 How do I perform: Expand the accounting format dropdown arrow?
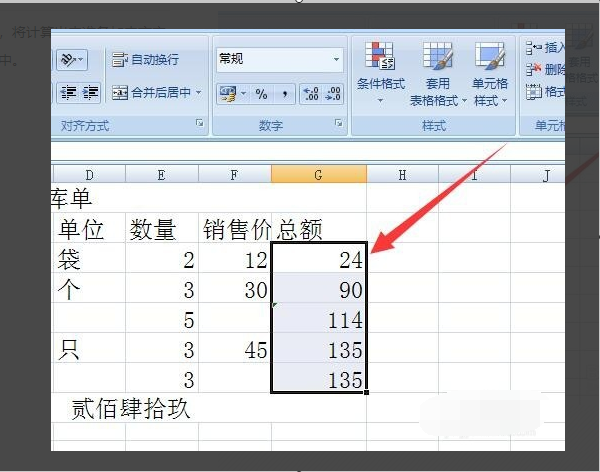coord(243,94)
